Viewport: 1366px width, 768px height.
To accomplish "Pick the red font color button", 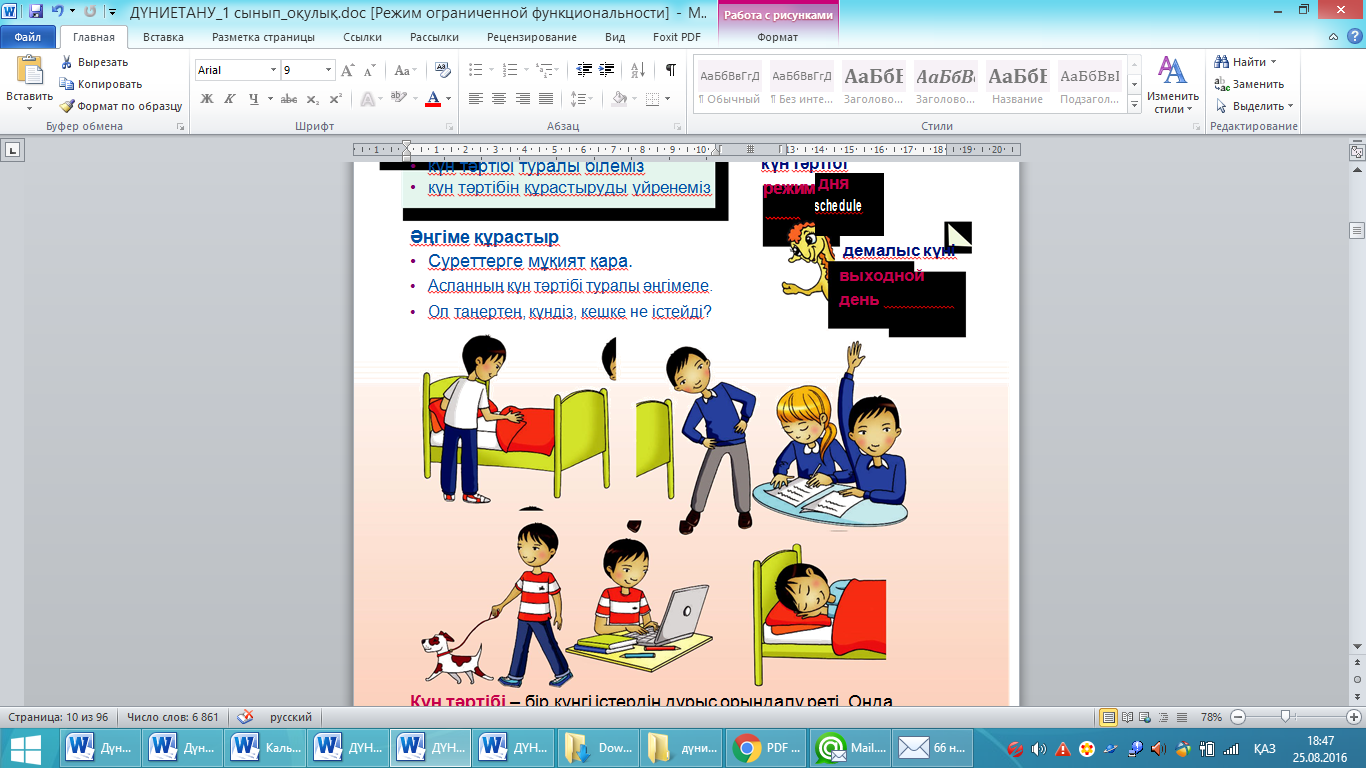I will click(433, 99).
